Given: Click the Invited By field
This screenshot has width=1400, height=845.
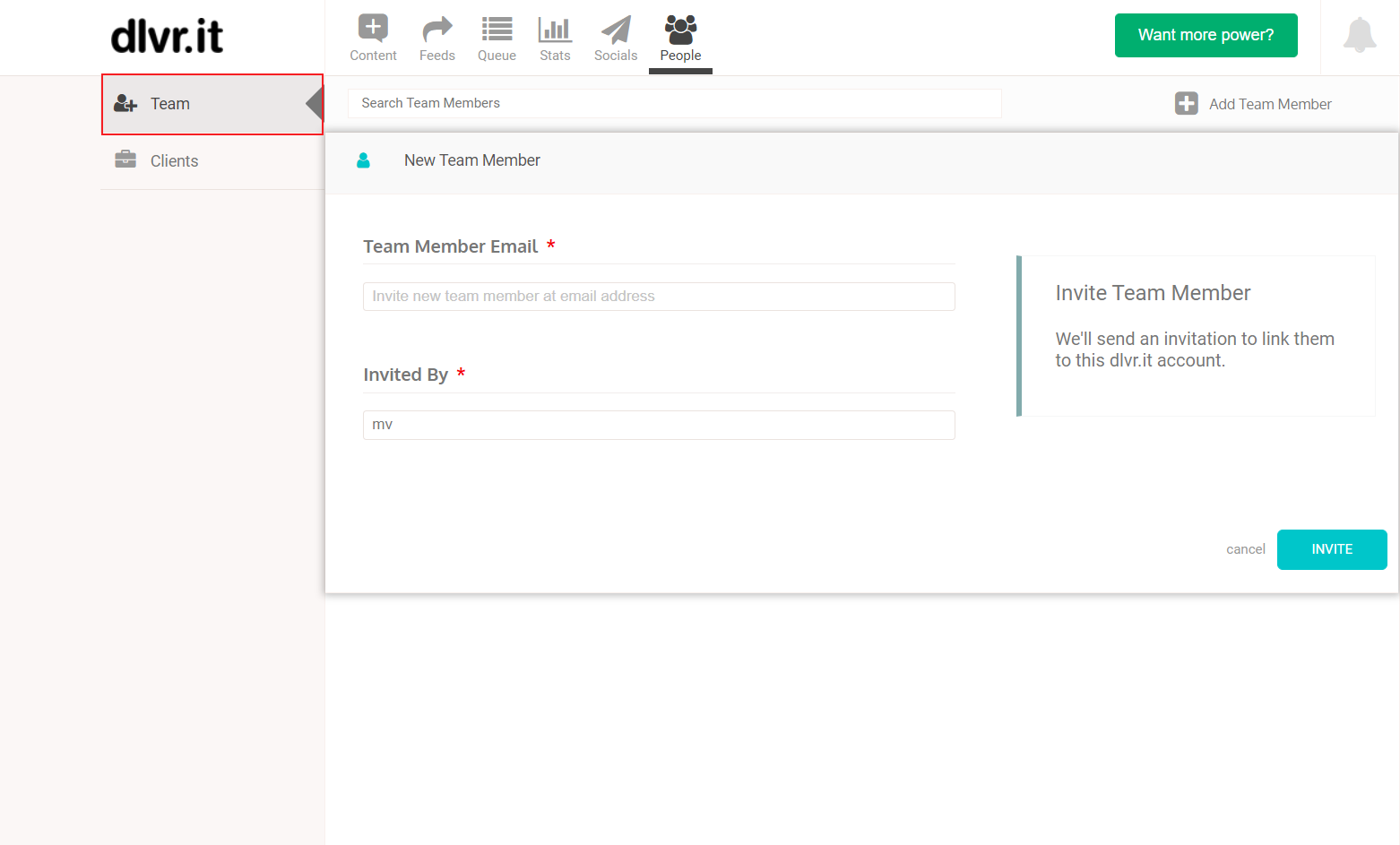Looking at the screenshot, I should point(659,425).
